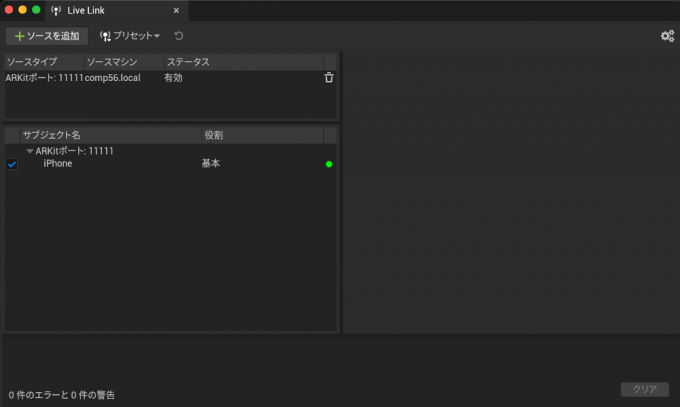Viewport: 680px width, 407px height.
Task: Collapse the ARKitポート: 11111 subject group
Action: click(30, 151)
